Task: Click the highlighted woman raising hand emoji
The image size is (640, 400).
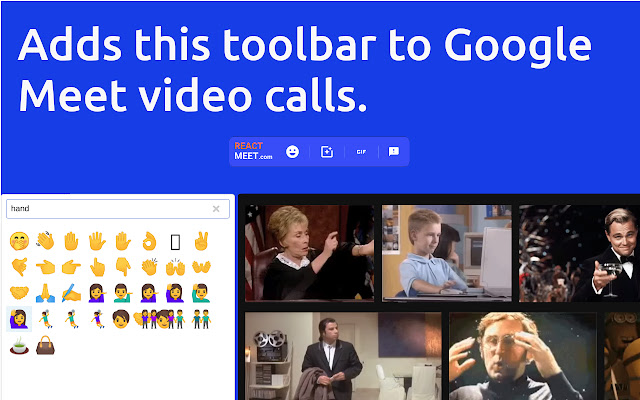Action: click(19, 319)
